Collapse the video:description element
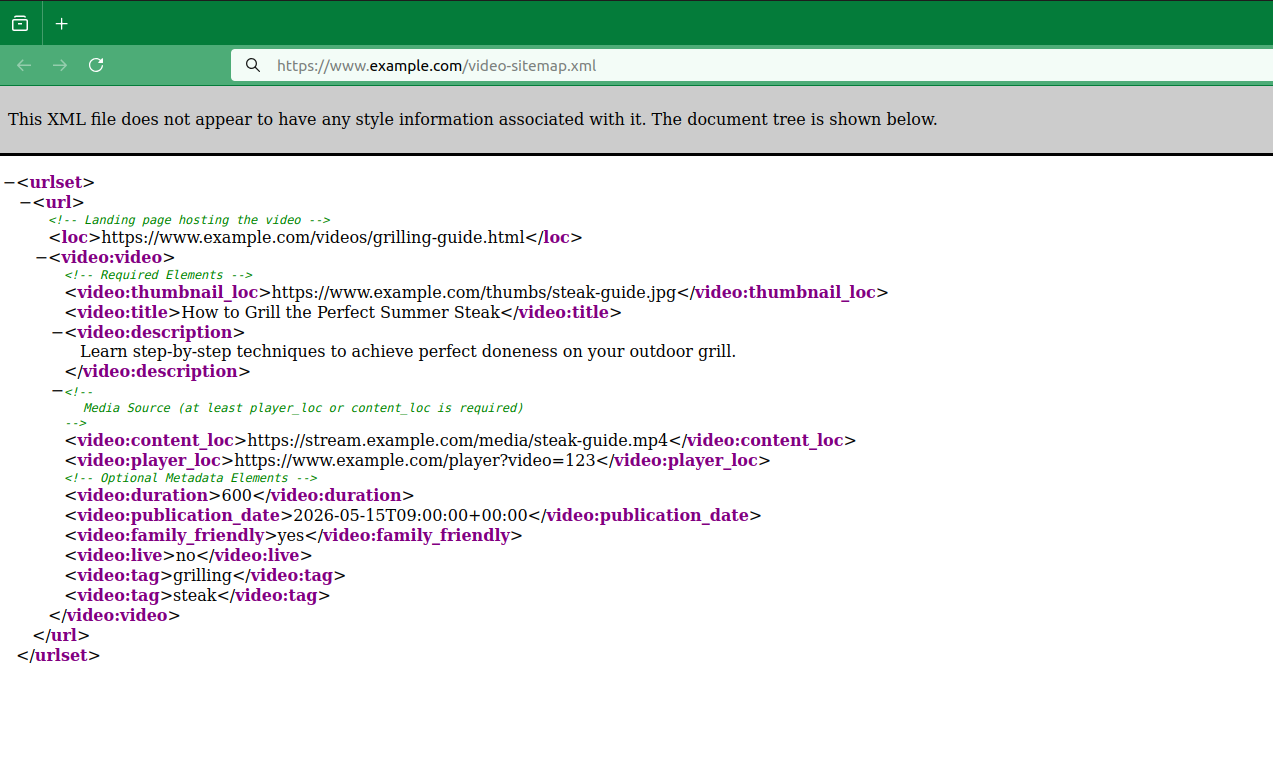Screen dimensions: 1273x781 point(57,332)
